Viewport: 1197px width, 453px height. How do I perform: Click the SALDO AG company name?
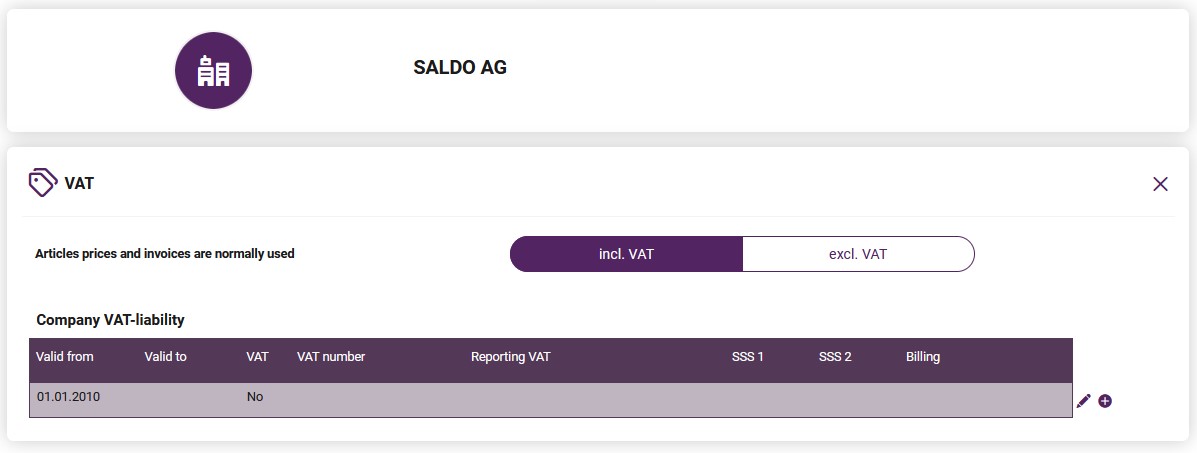(x=460, y=68)
